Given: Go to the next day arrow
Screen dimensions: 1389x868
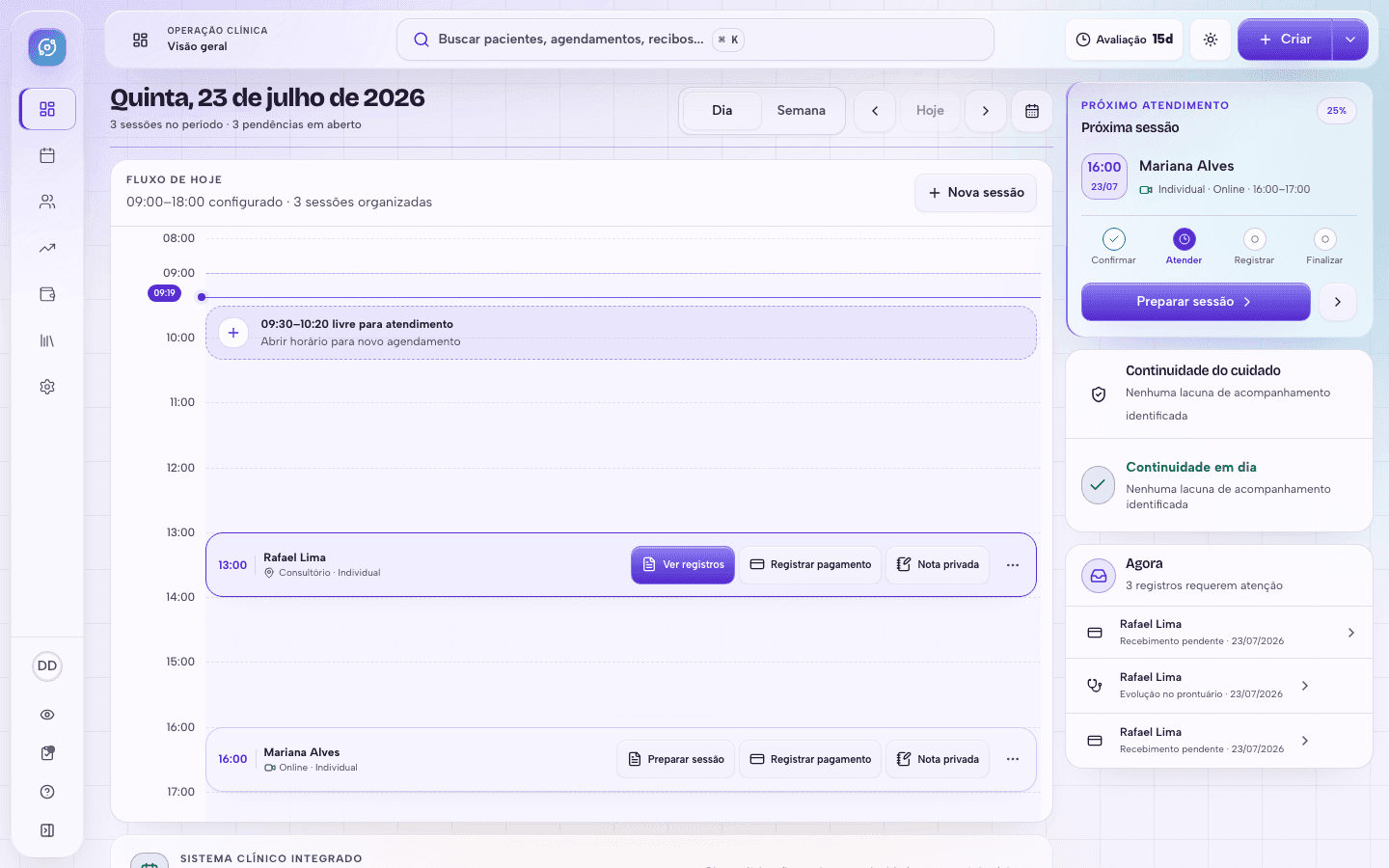Looking at the screenshot, I should coord(986,111).
